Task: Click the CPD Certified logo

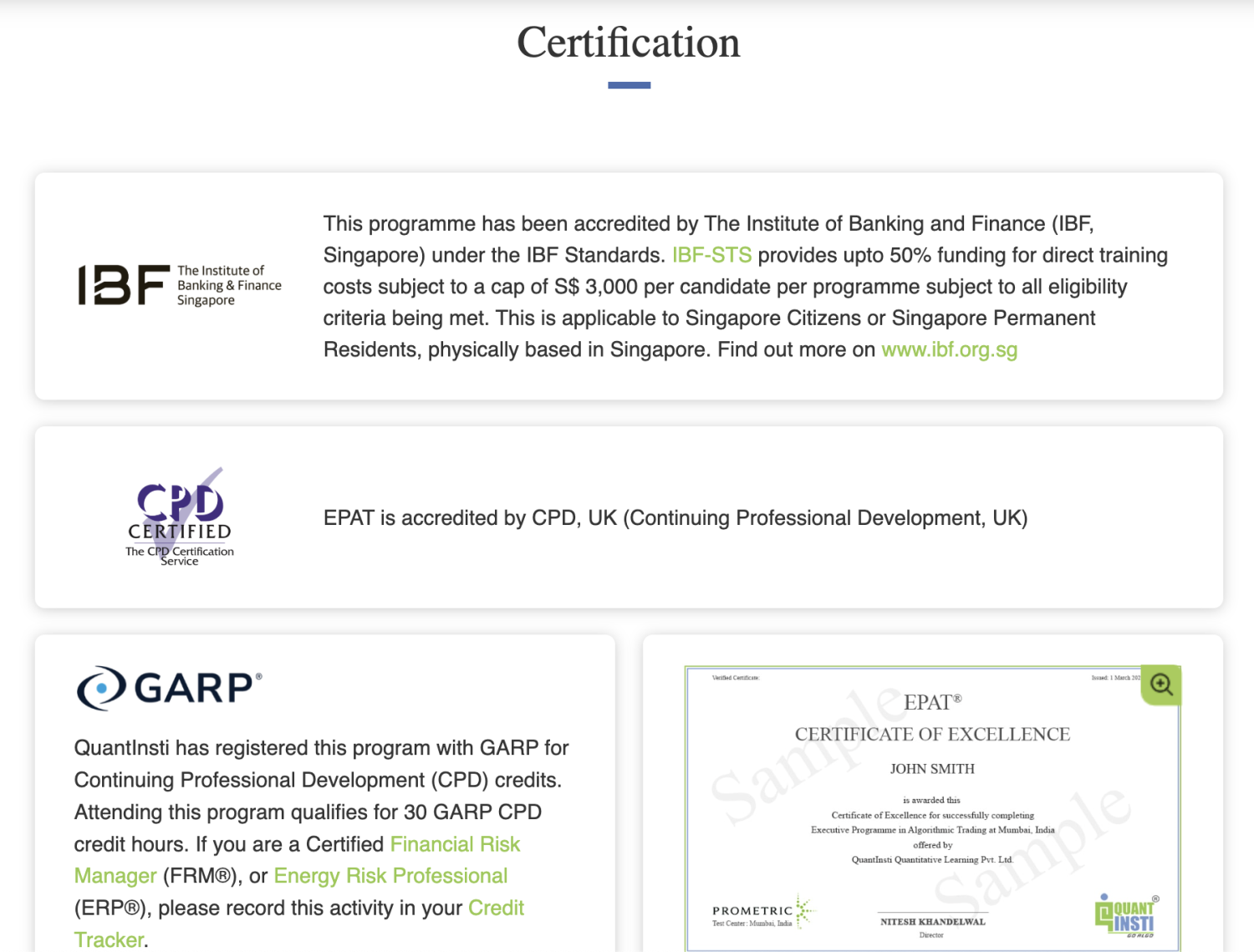Action: pyautogui.click(x=180, y=517)
